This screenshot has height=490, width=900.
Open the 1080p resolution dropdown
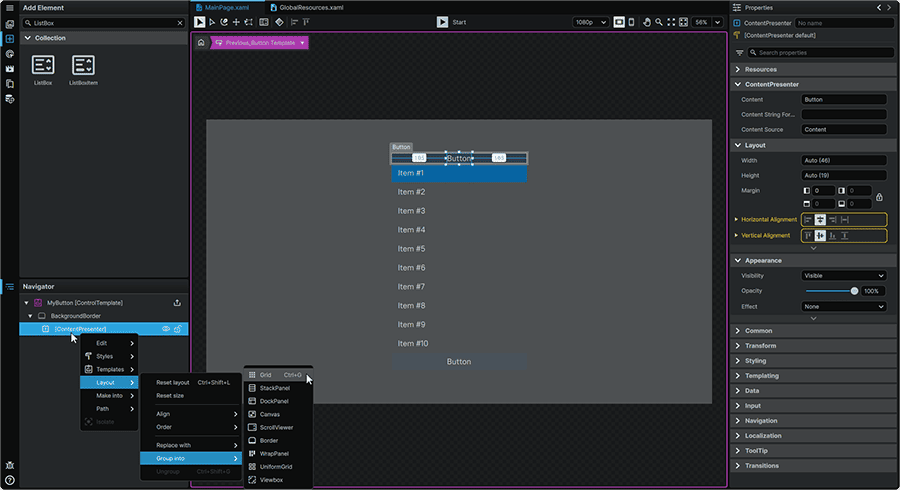pos(590,22)
